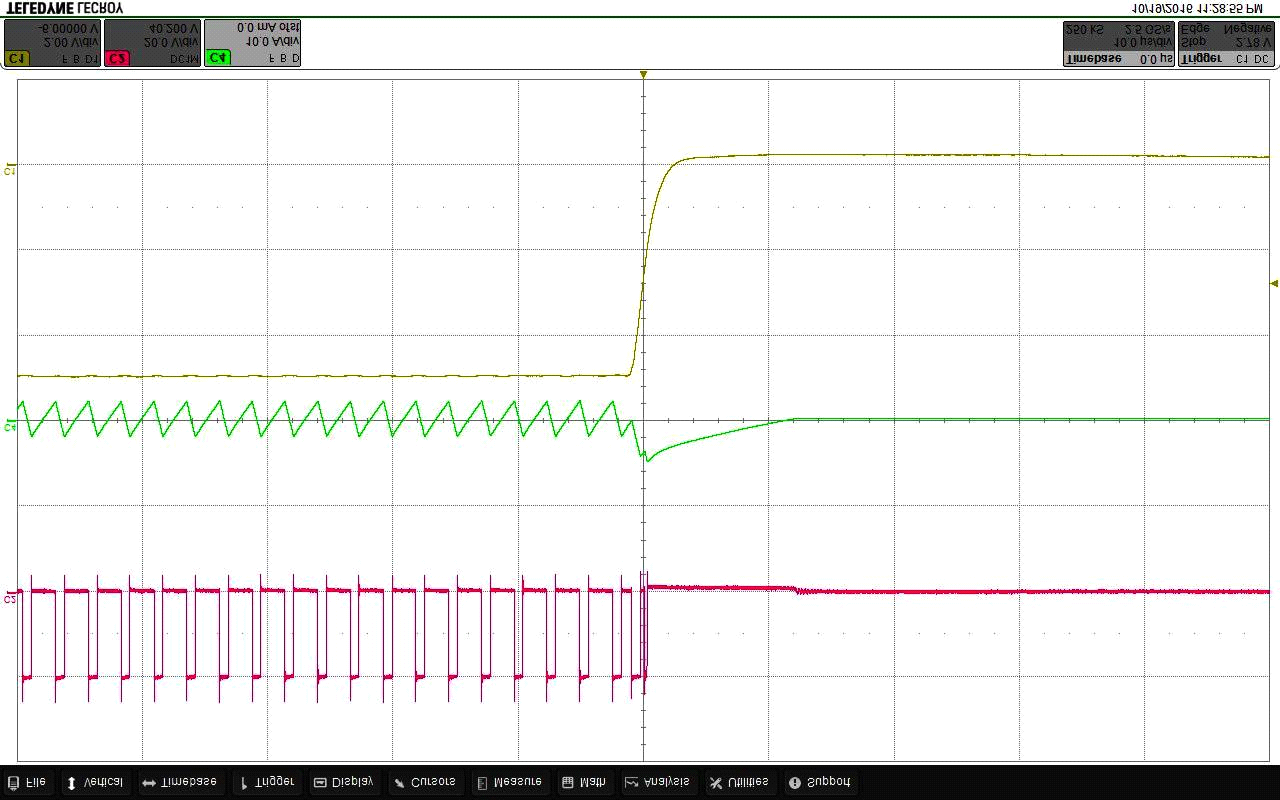The width and height of the screenshot is (1280, 800).
Task: Open the Timebase descriptor box
Action: 1118,43
